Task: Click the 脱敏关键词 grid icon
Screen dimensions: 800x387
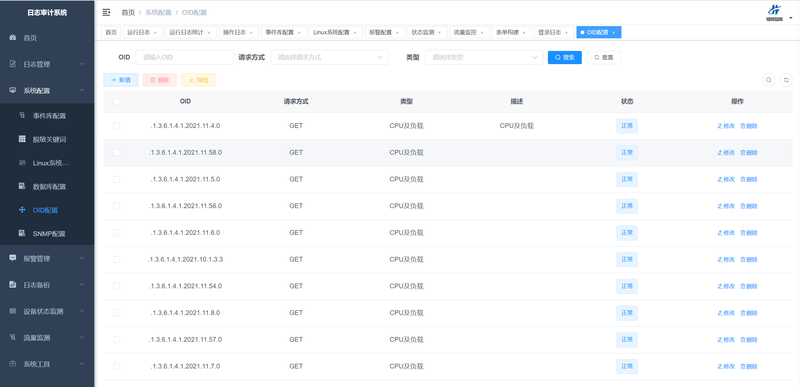Action: coord(22,139)
